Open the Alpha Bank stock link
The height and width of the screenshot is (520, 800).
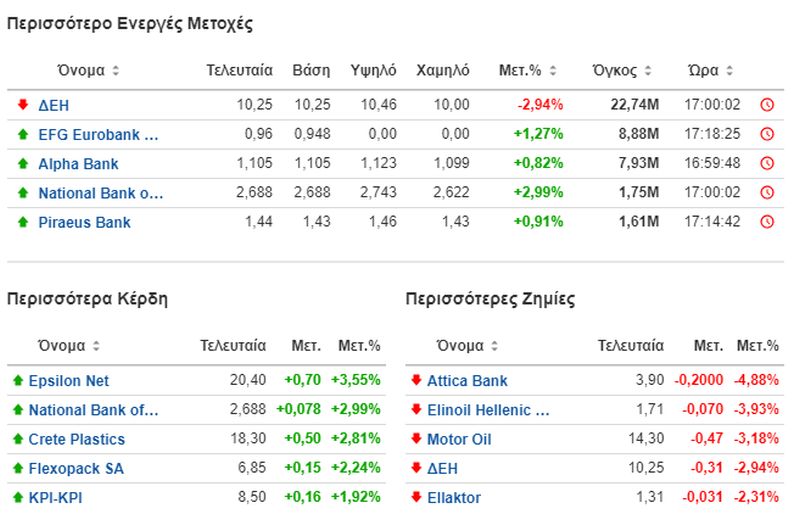coord(78,164)
